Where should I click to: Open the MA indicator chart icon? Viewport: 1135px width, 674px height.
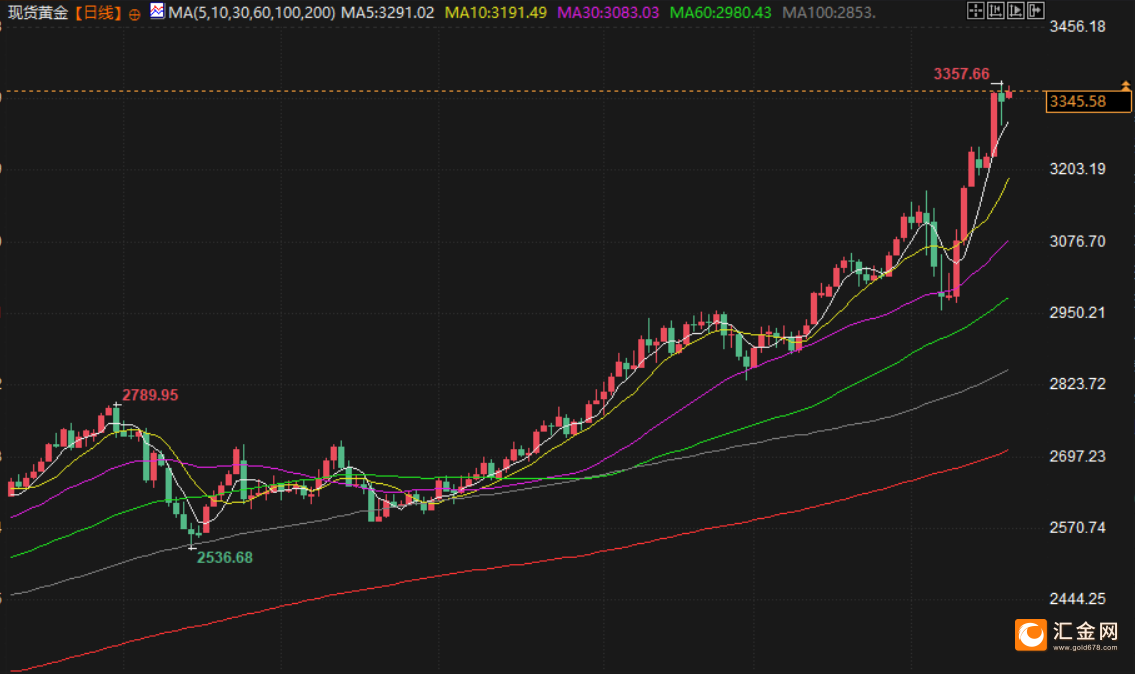click(157, 11)
